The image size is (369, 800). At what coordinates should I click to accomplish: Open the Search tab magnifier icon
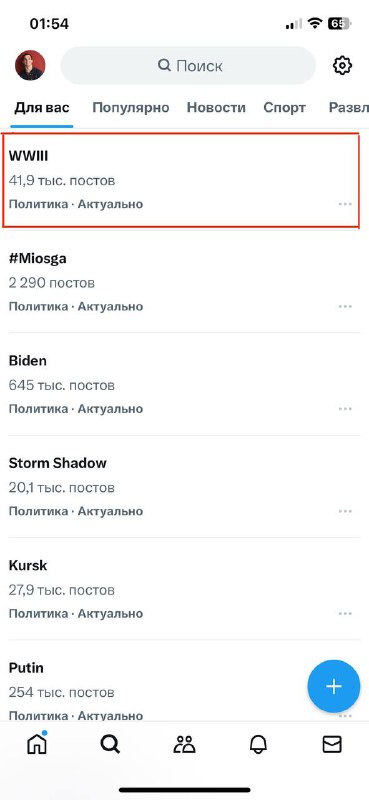pyautogui.click(x=110, y=745)
